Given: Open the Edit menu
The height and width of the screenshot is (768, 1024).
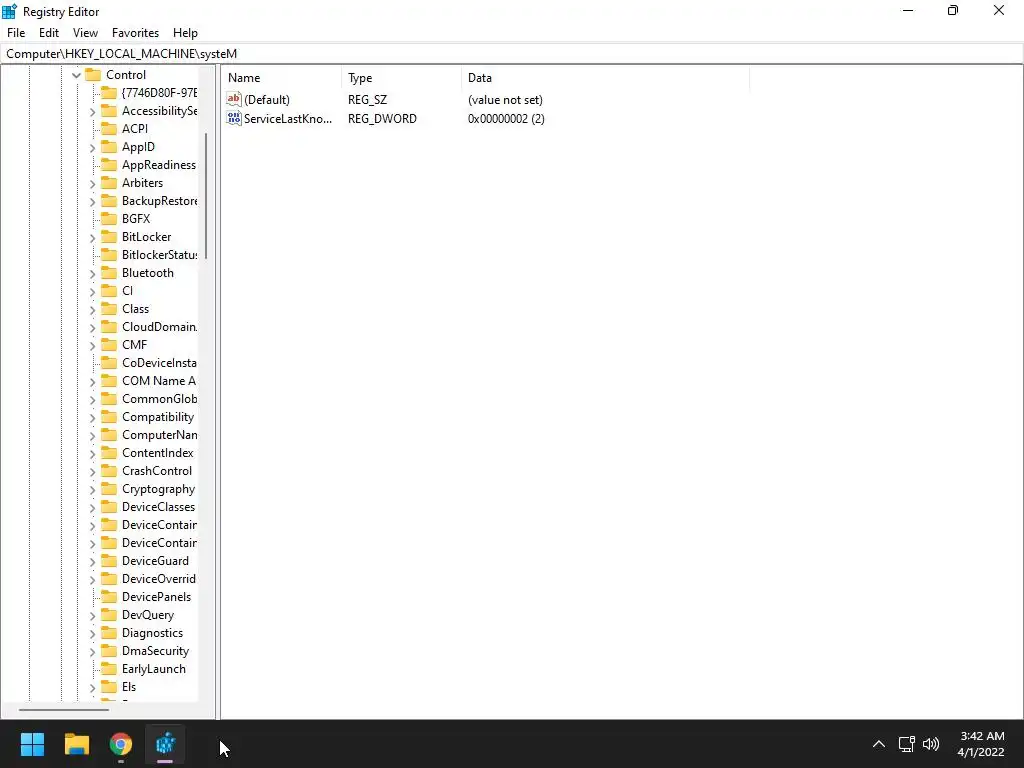Looking at the screenshot, I should (48, 33).
